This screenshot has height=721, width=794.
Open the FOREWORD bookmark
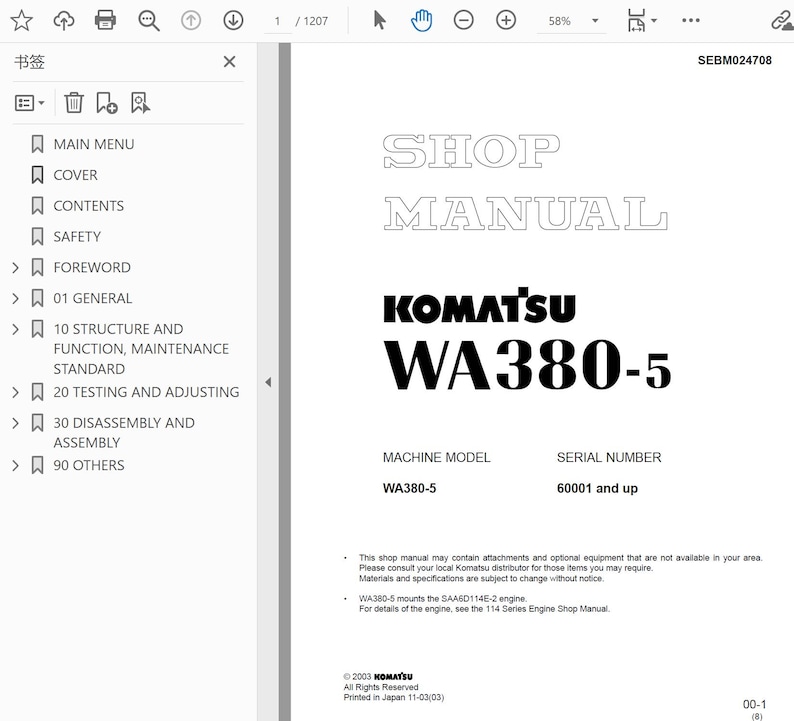92,268
